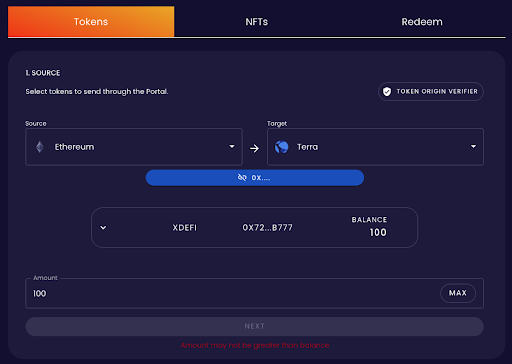
Task: Select the Source chain combo box Ethereum
Action: coord(134,147)
